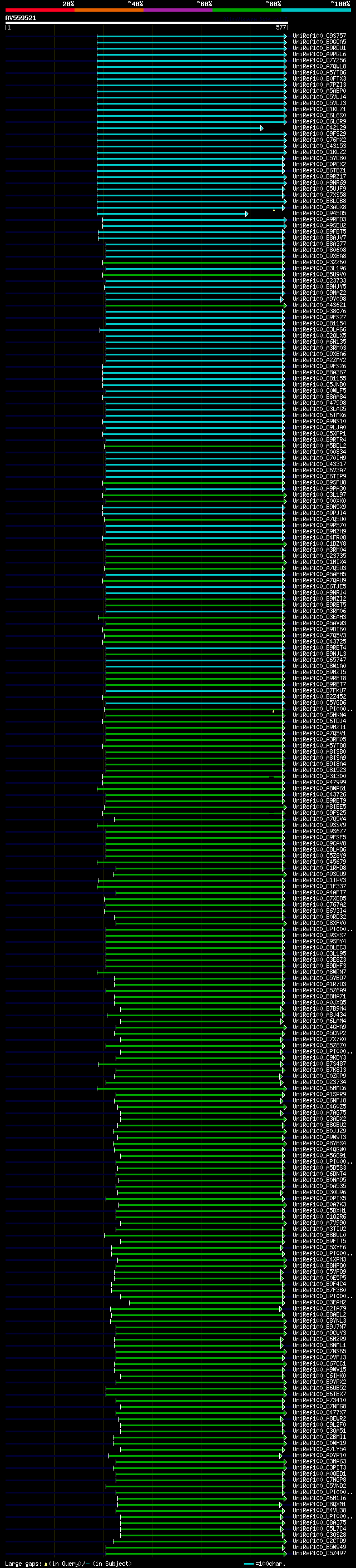
Task: Open hit UniRef100_C5YC80
Action: pos(319,159)
